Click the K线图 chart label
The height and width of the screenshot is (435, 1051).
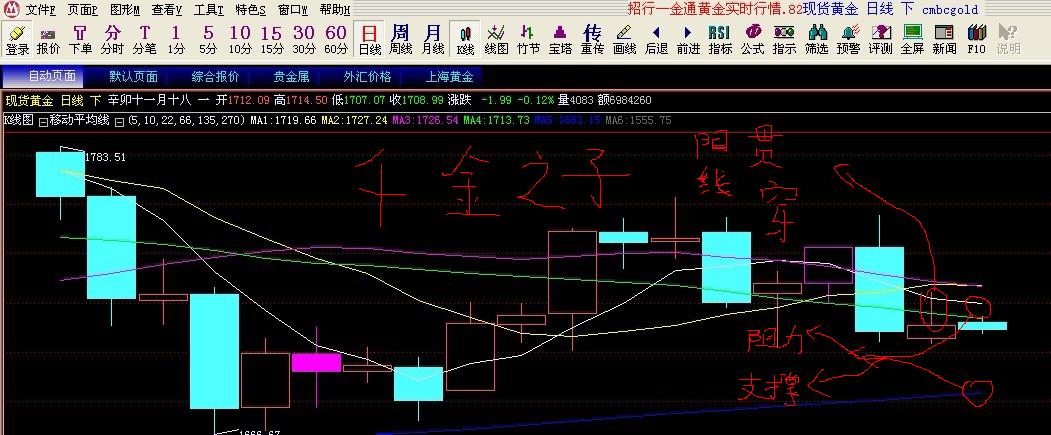[19, 121]
